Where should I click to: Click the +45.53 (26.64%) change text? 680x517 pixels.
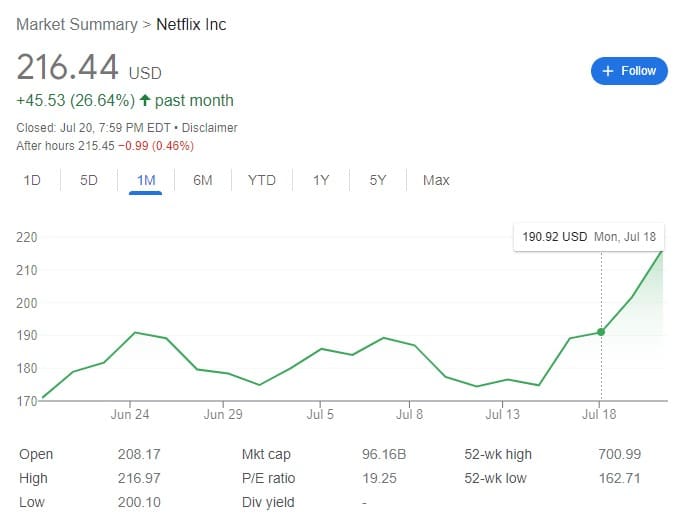(75, 101)
